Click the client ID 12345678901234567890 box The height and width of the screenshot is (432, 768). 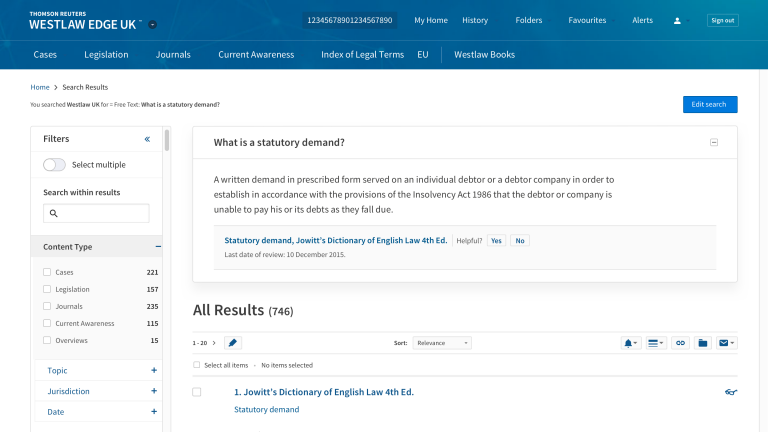coord(349,20)
